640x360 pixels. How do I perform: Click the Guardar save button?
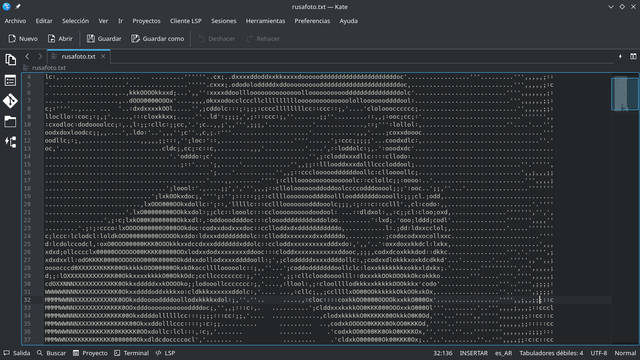click(x=104, y=39)
